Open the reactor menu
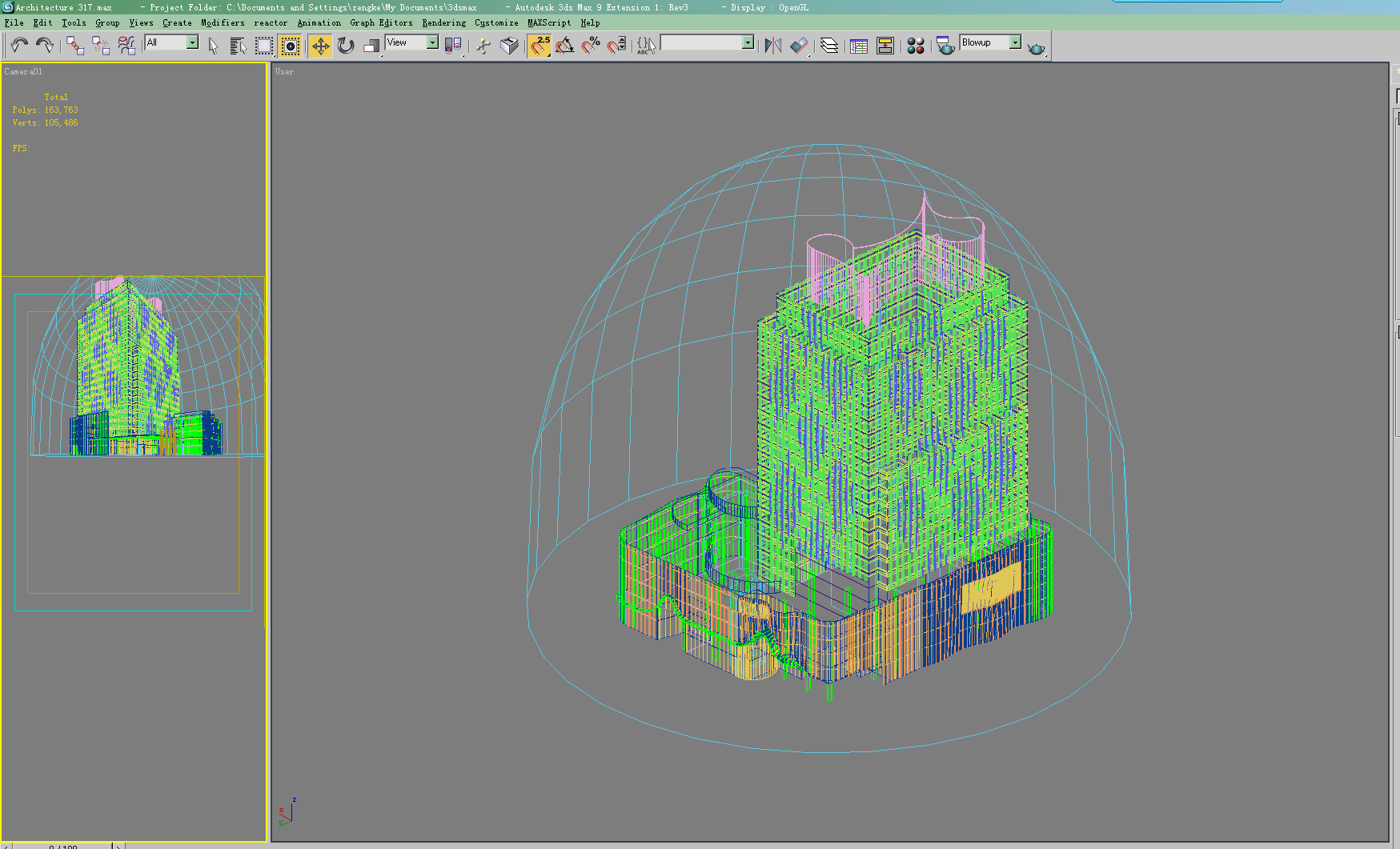 point(271,23)
